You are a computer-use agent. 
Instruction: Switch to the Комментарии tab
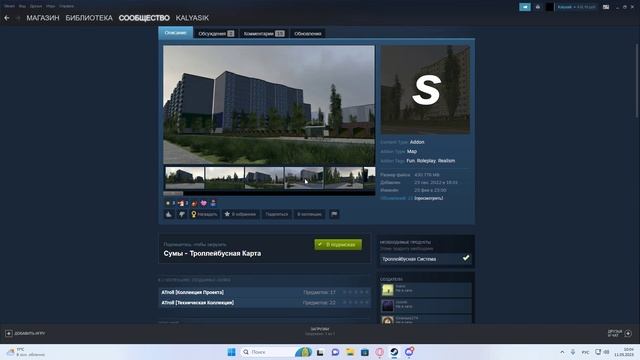[x=264, y=33]
